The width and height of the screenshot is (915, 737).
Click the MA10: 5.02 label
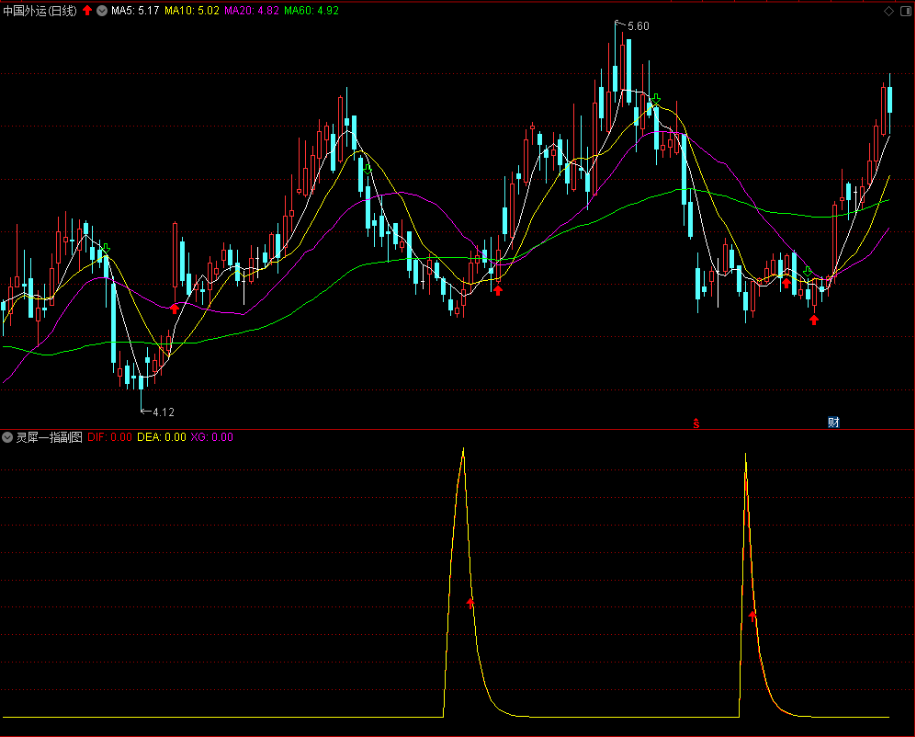click(x=192, y=11)
